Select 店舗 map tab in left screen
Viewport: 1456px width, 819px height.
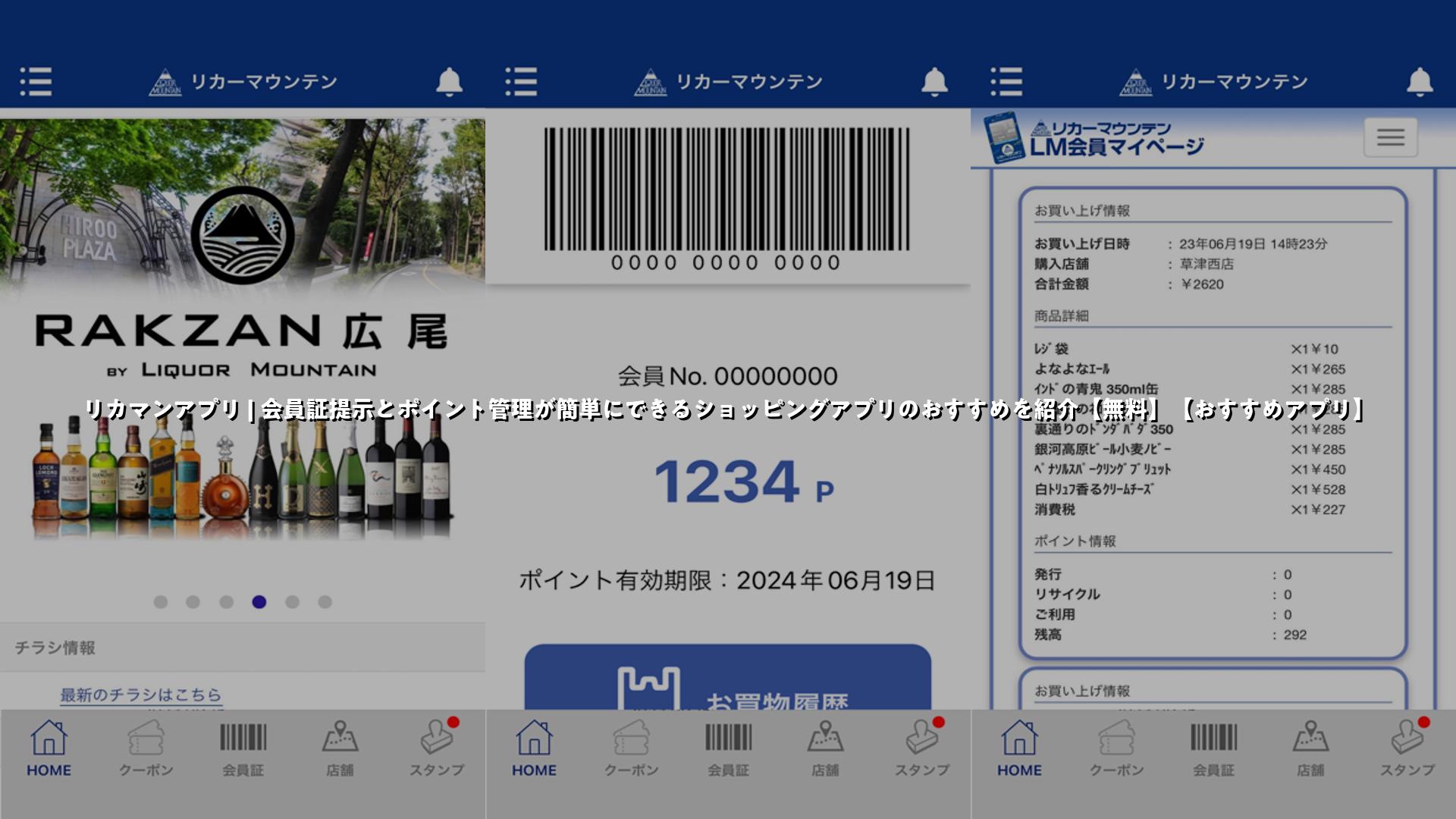(340, 748)
